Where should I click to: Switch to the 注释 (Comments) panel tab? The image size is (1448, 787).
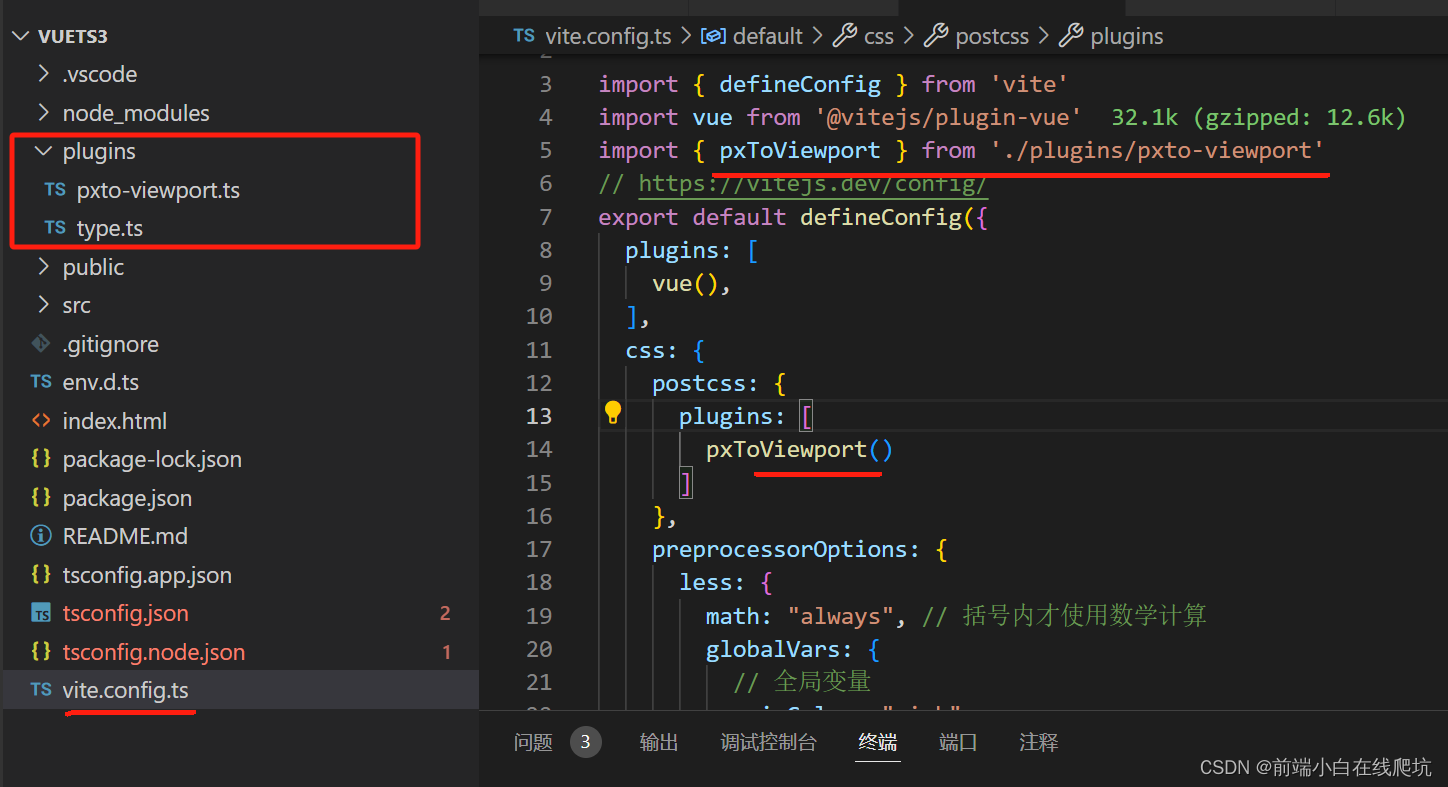tap(1039, 742)
